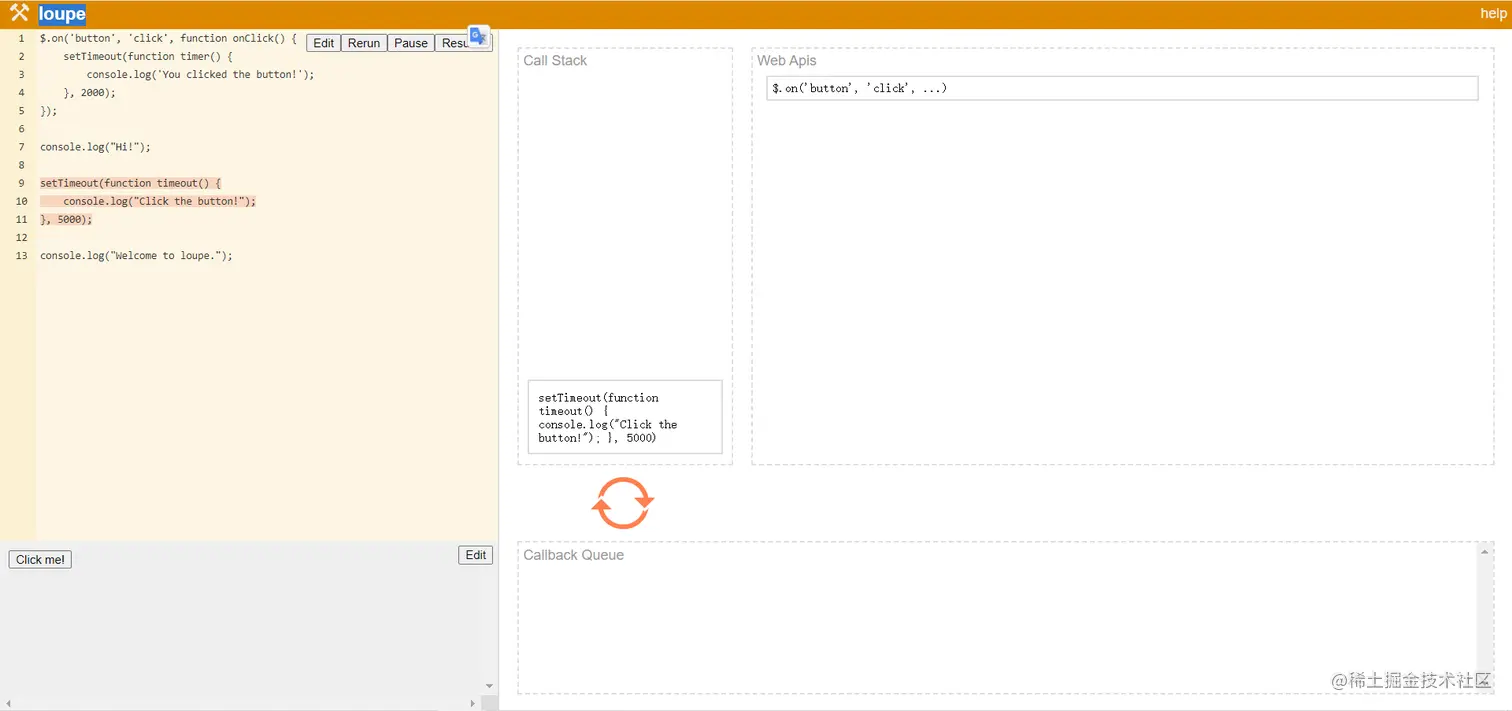Click the '}, 2000);' code line
This screenshot has width=1512, height=711.
[x=90, y=92]
